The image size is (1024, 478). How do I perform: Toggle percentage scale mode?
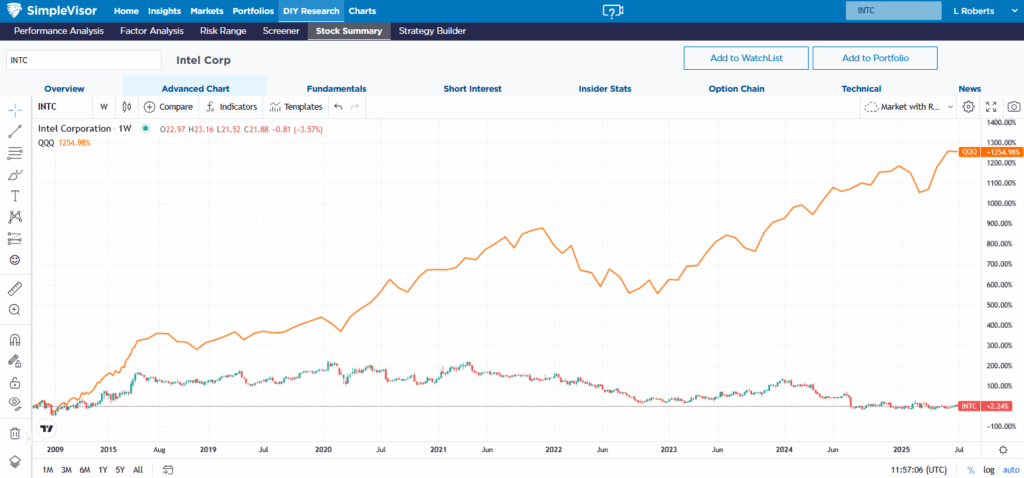970,470
